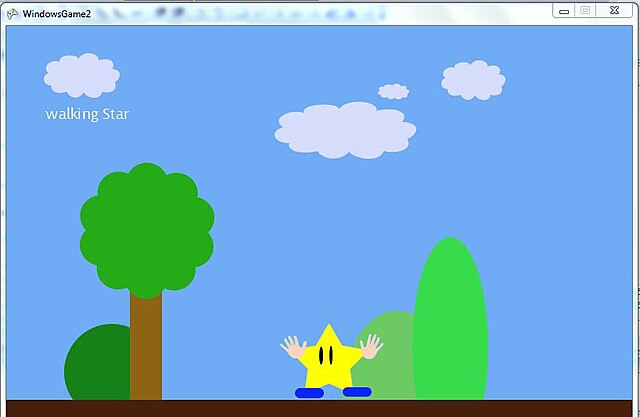Image resolution: width=640 pixels, height=417 pixels.
Task: Click the disabled maximize button
Action: [585, 11]
